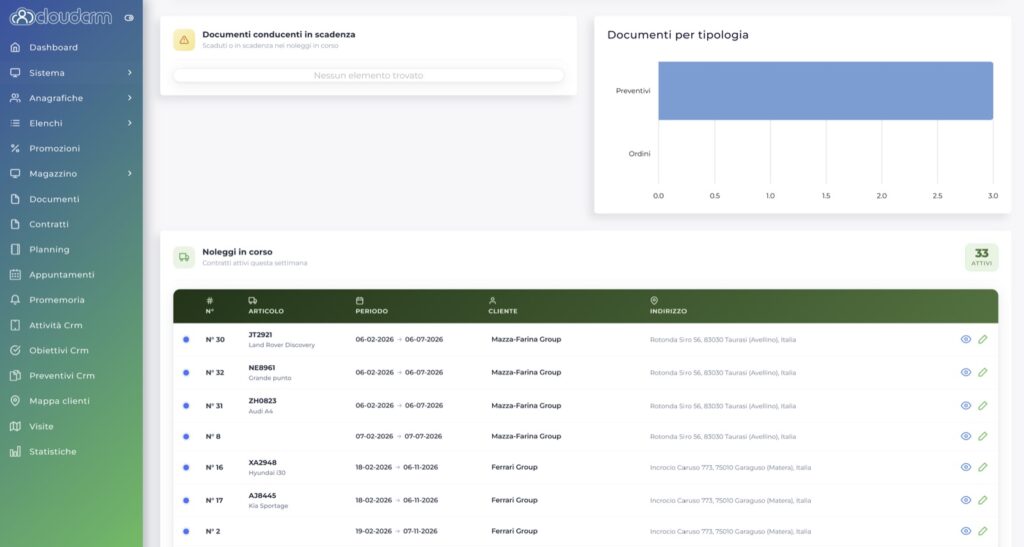Expand the Anagrafiche submenu chevron

pyautogui.click(x=129, y=98)
